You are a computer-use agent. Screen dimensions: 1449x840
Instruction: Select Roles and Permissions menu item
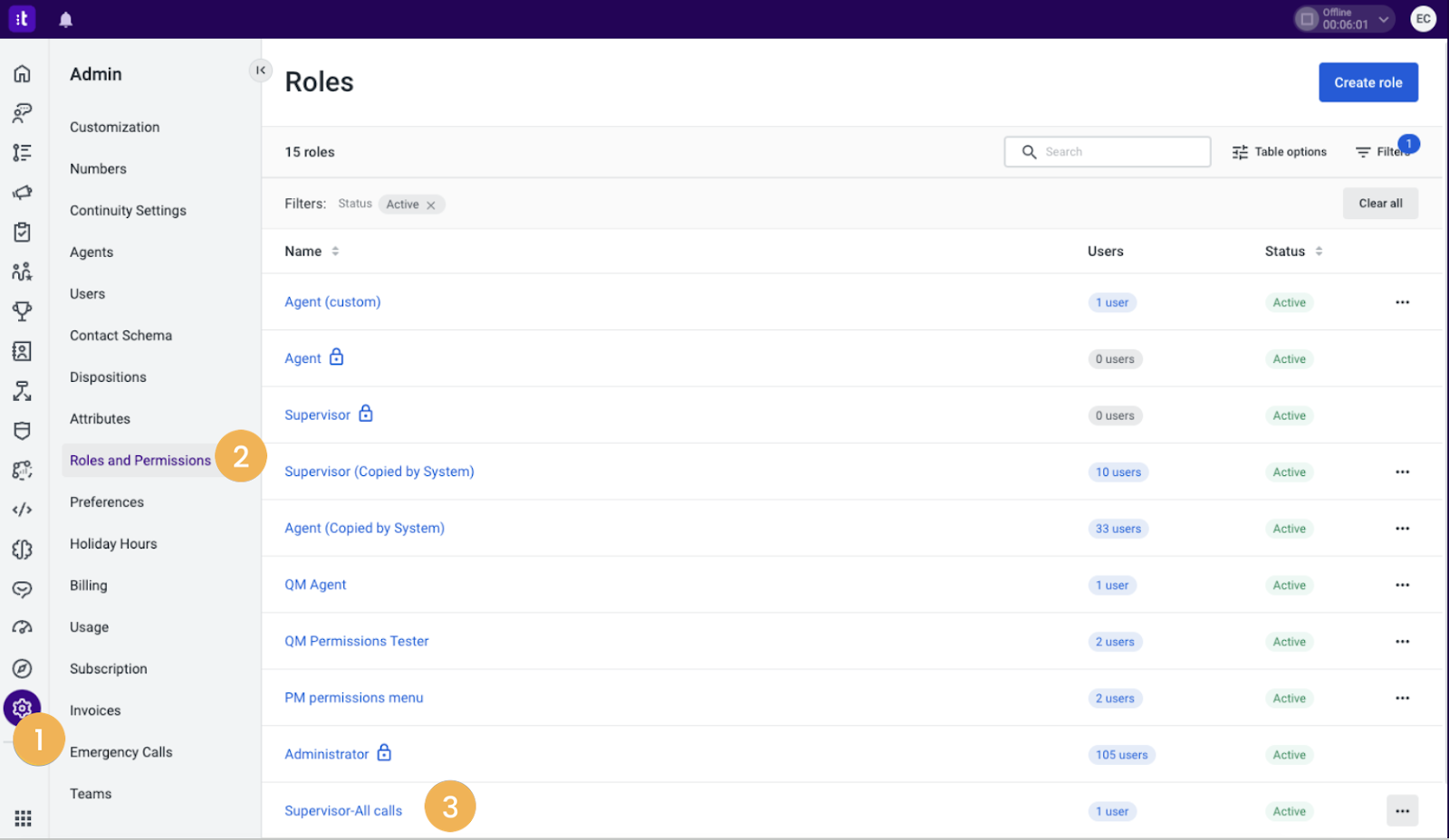pos(140,461)
